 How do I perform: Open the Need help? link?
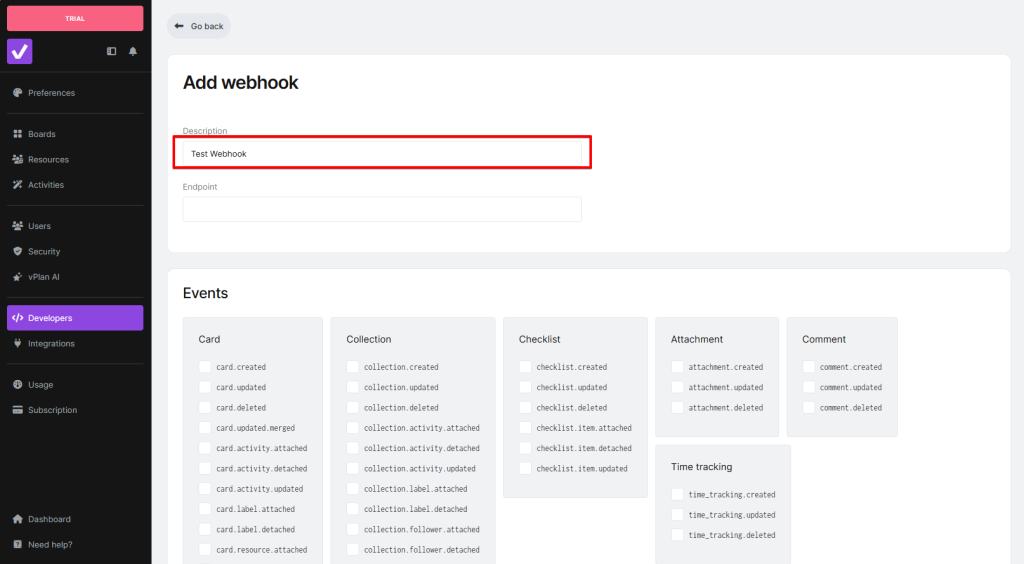50,545
